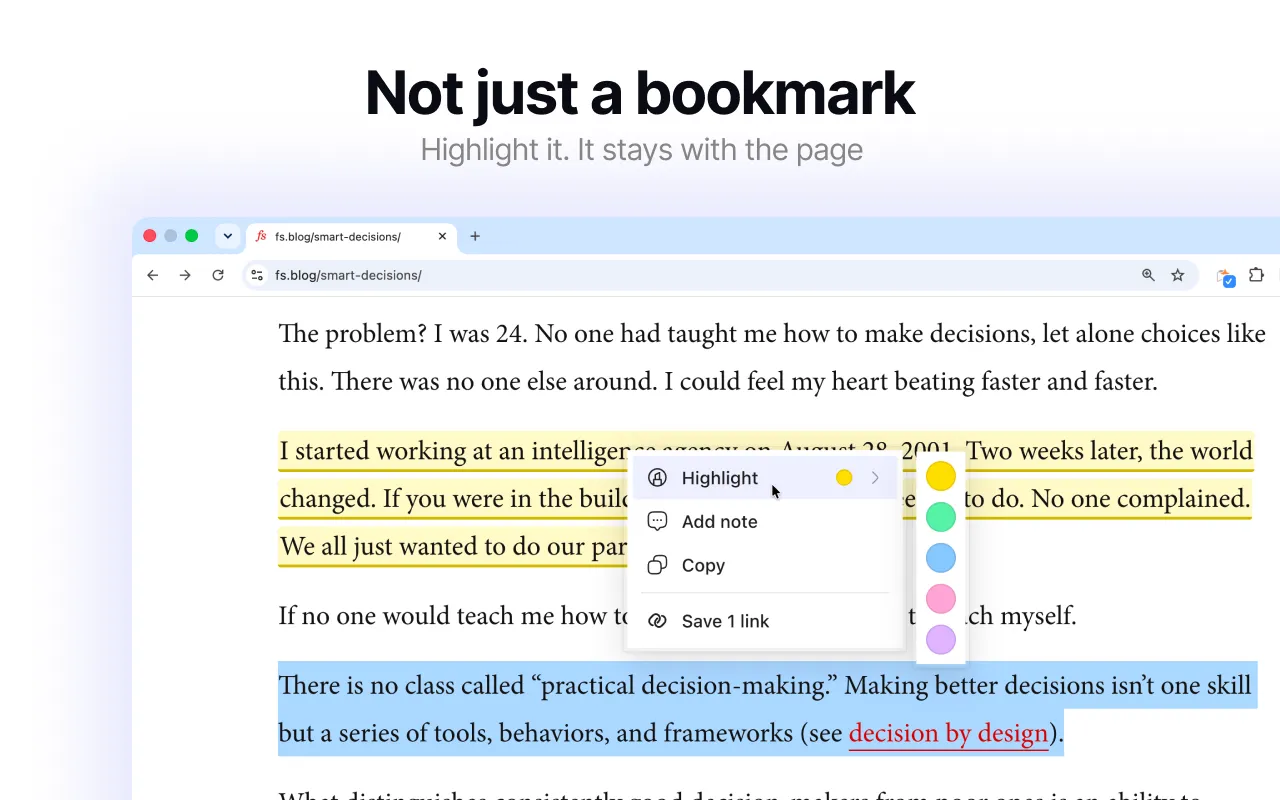This screenshot has width=1280, height=800.
Task: Click the speech bubble icon beside Add note
Action: [x=657, y=521]
